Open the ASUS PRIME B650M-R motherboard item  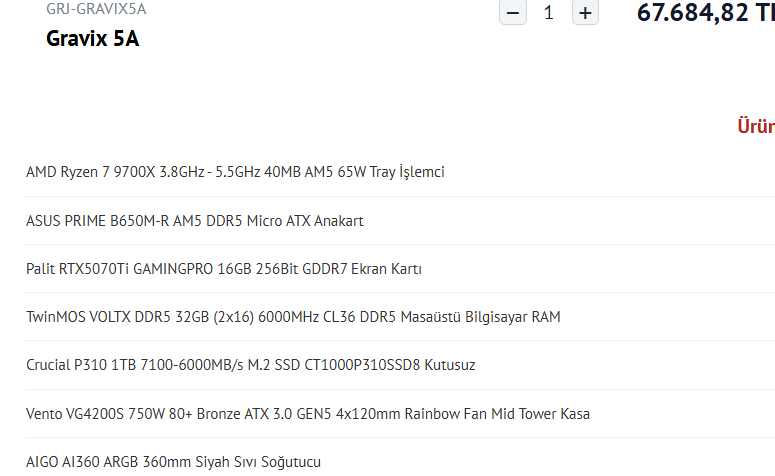pos(195,220)
